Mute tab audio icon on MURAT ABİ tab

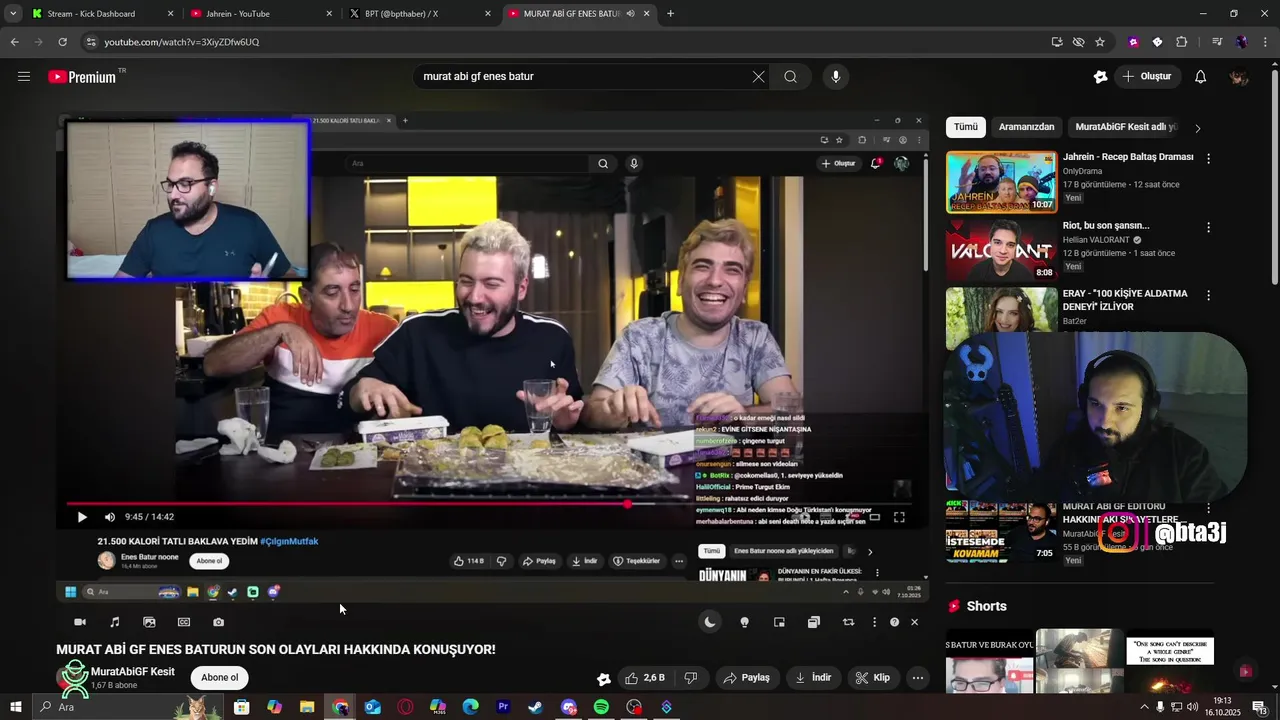coord(631,14)
